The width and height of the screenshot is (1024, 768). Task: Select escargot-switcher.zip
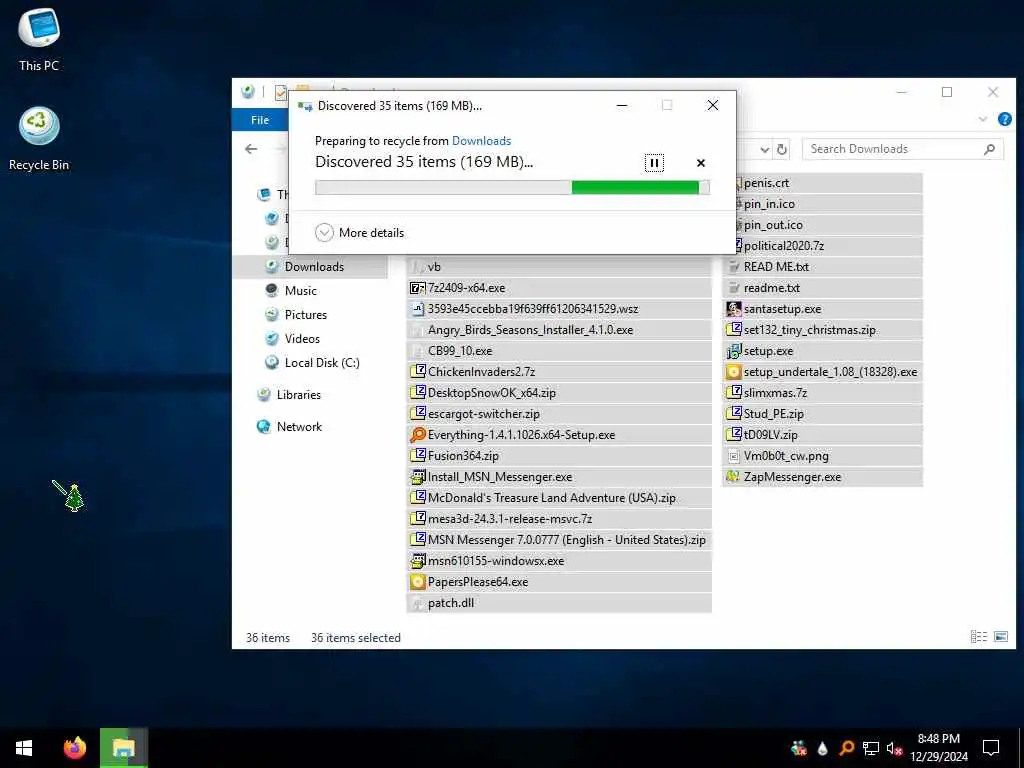tap(559, 414)
